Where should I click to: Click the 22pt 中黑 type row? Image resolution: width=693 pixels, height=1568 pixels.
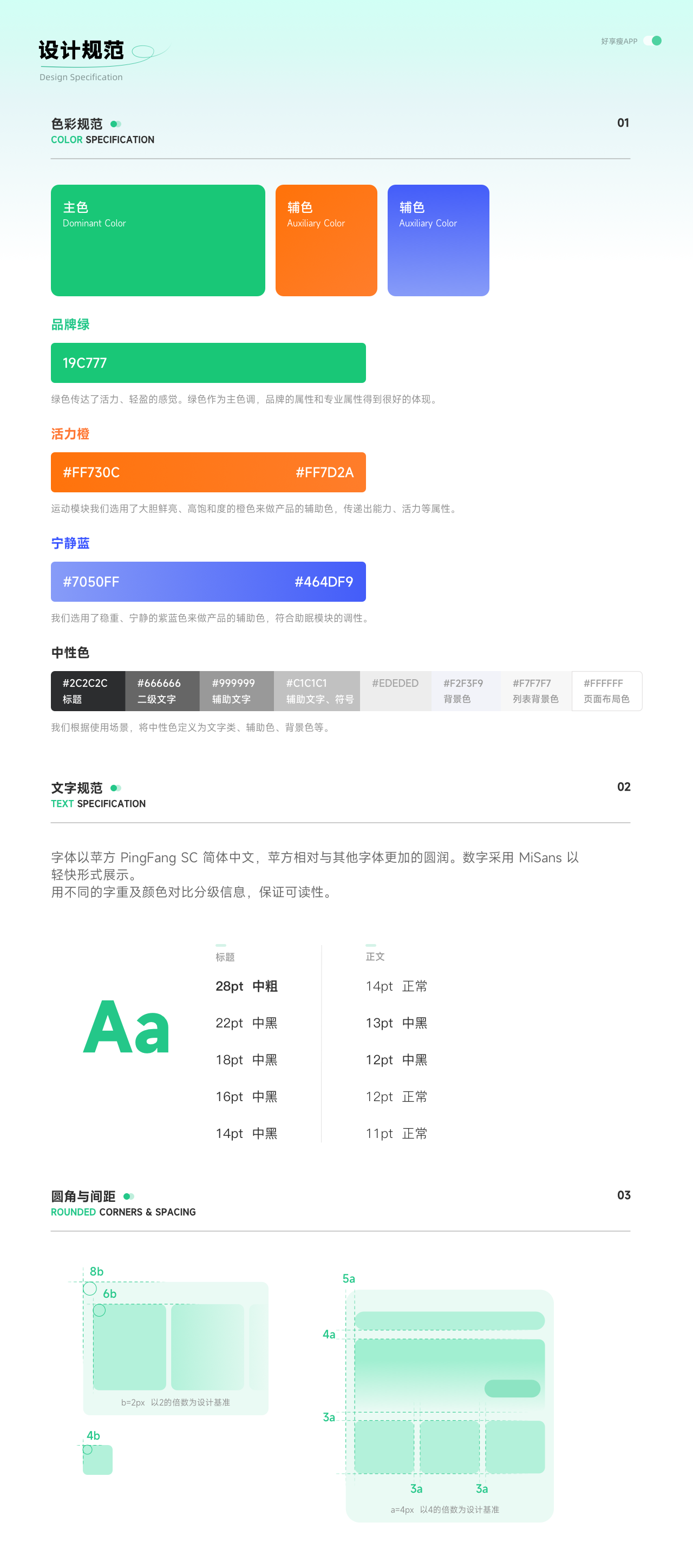(246, 1023)
